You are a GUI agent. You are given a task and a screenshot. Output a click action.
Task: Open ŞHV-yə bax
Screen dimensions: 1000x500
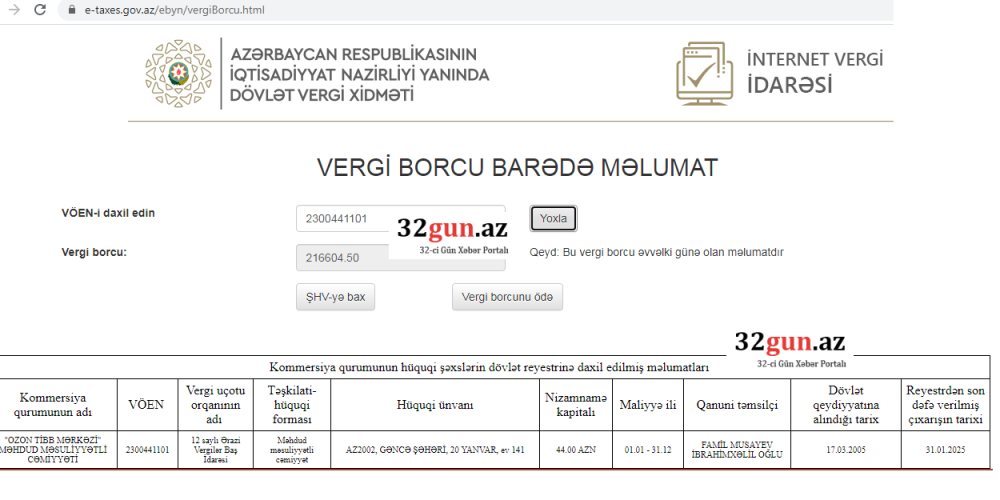pyautogui.click(x=335, y=297)
